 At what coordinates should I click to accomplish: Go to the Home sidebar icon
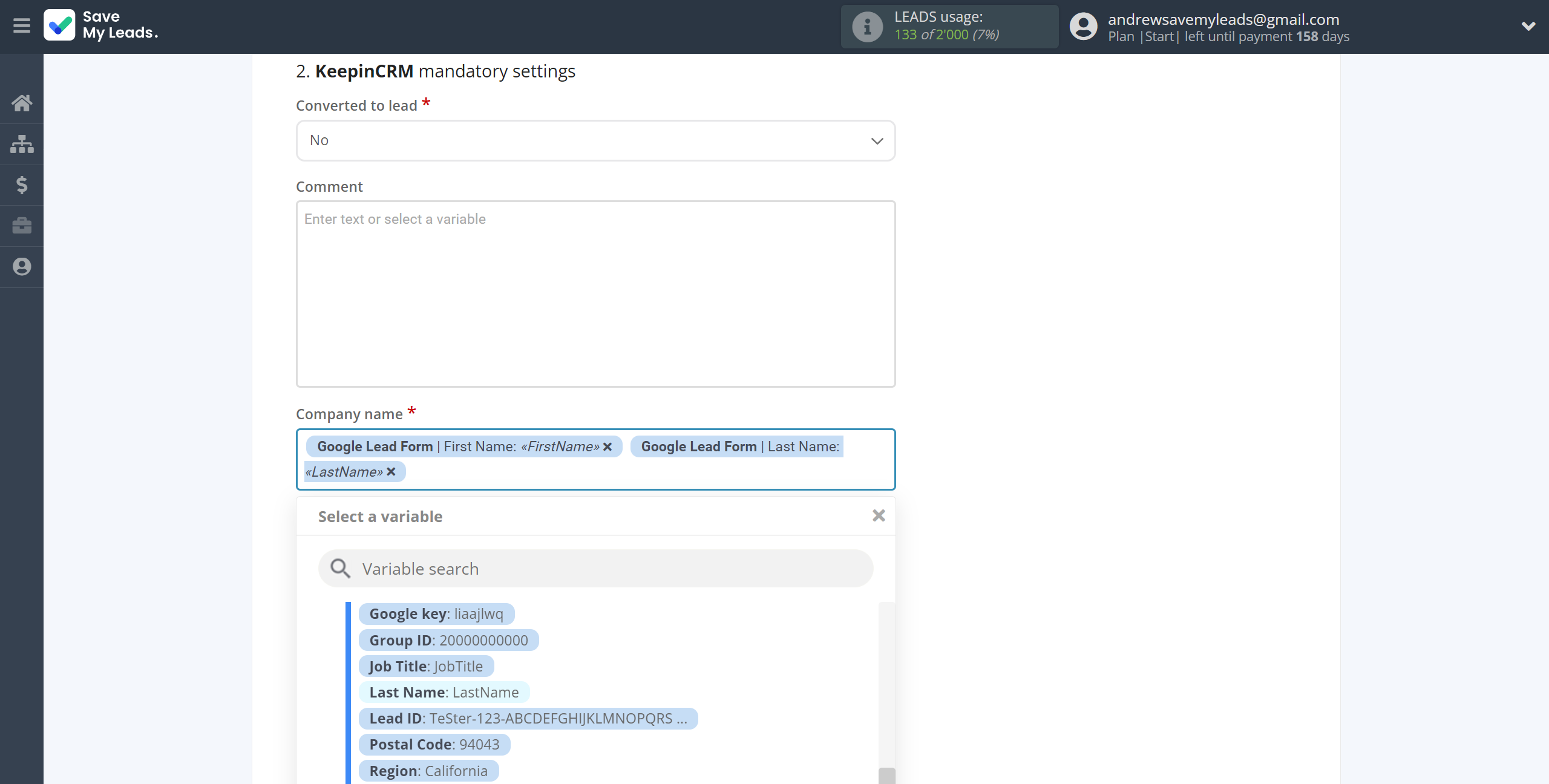pos(22,103)
